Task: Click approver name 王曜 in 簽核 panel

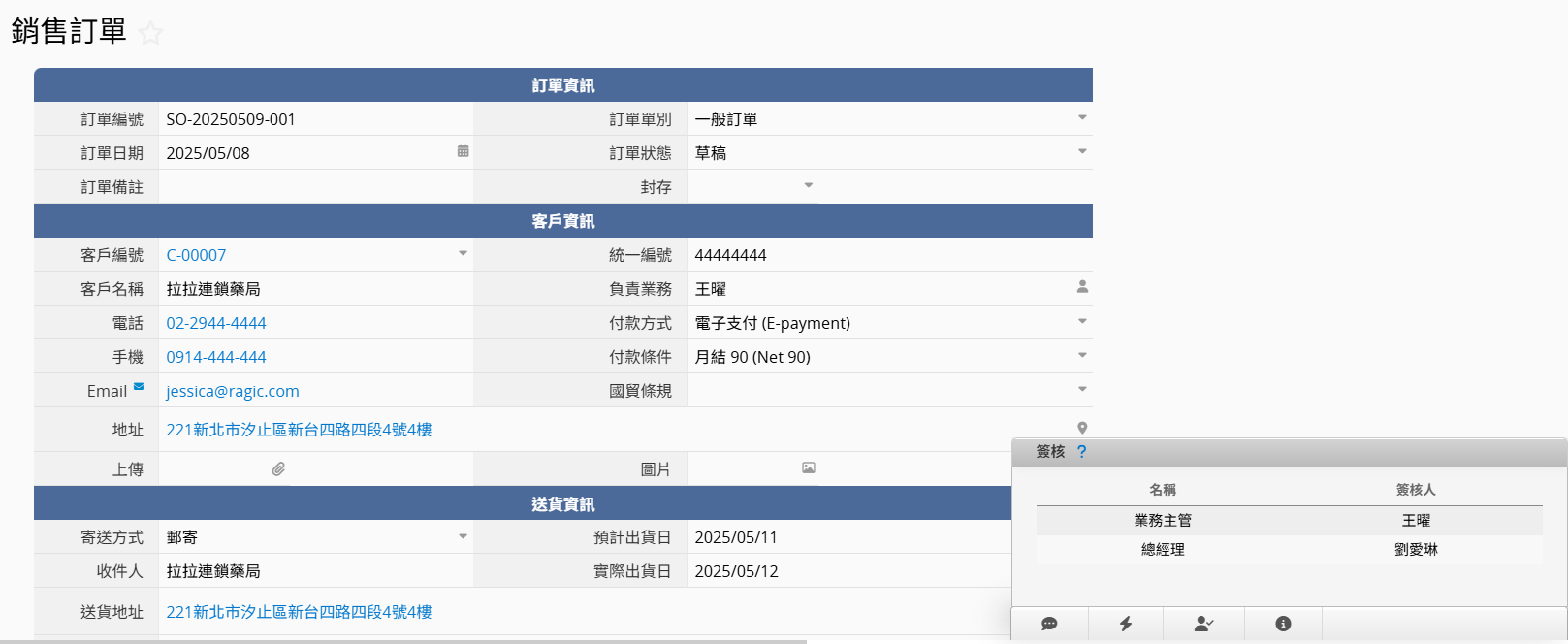Action: pos(1416,521)
